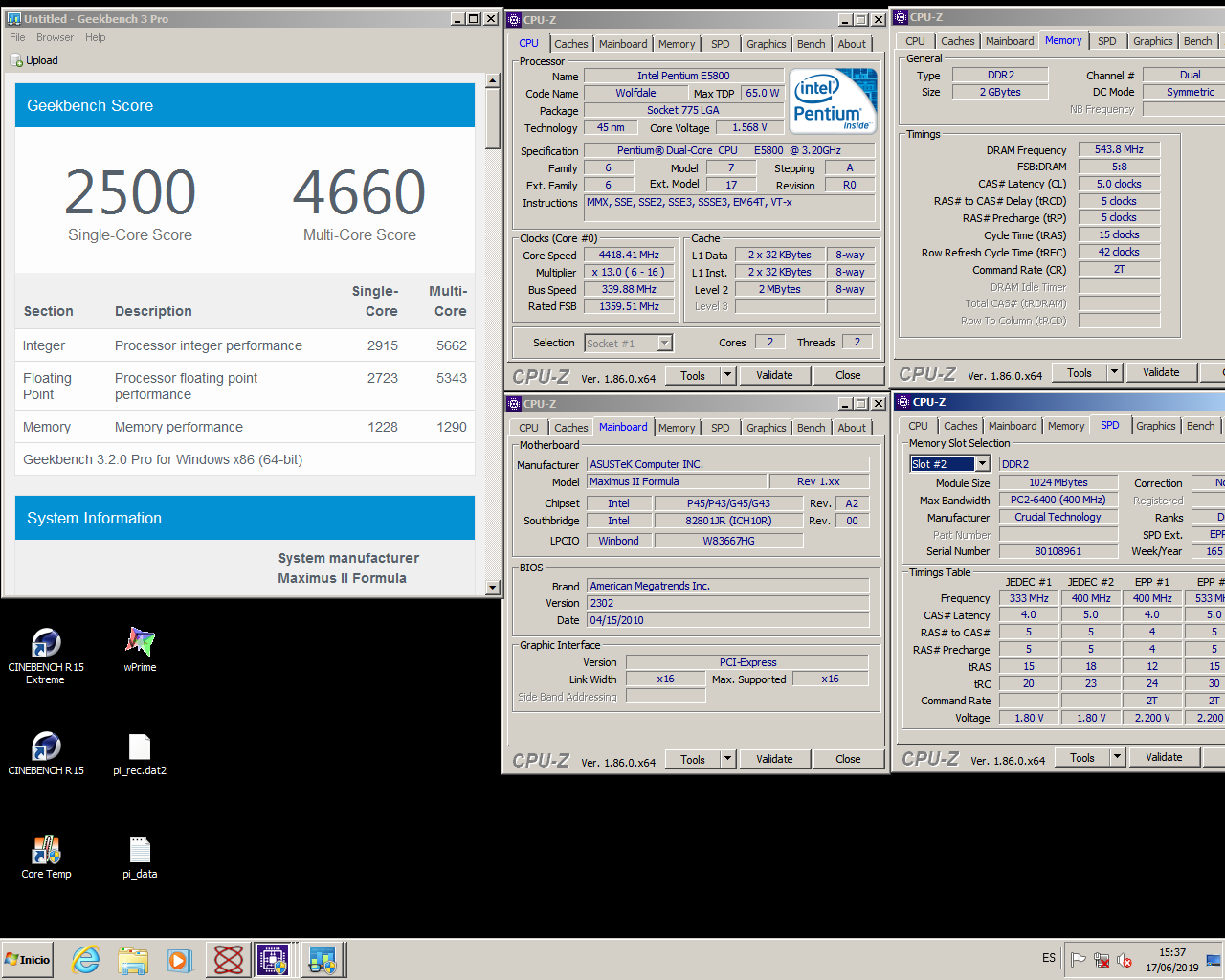Click the Intel Pentium E5800 name field
The height and width of the screenshot is (980, 1225).
tap(683, 76)
